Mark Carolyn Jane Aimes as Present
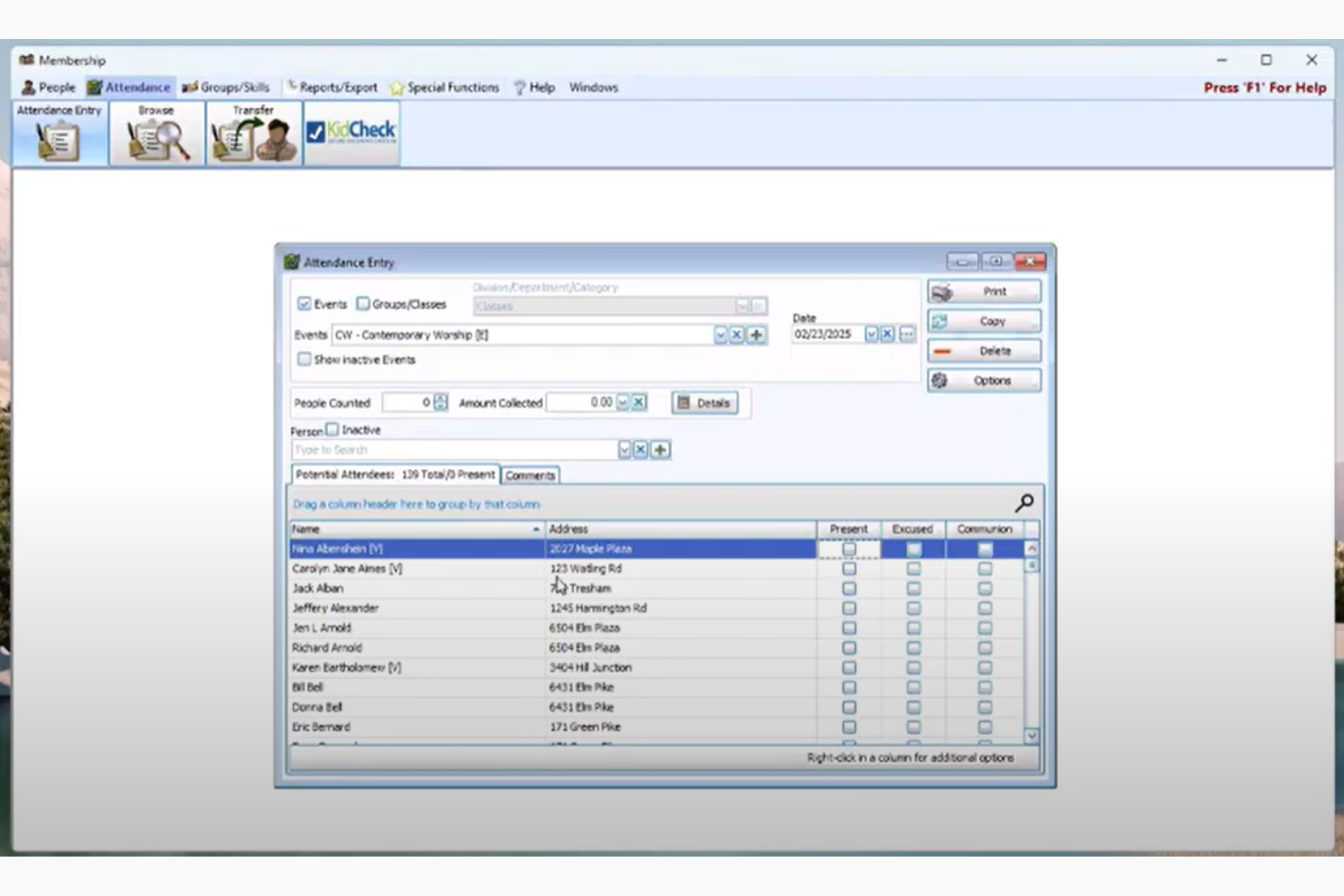Screen dimensions: 1344x896 [849, 569]
